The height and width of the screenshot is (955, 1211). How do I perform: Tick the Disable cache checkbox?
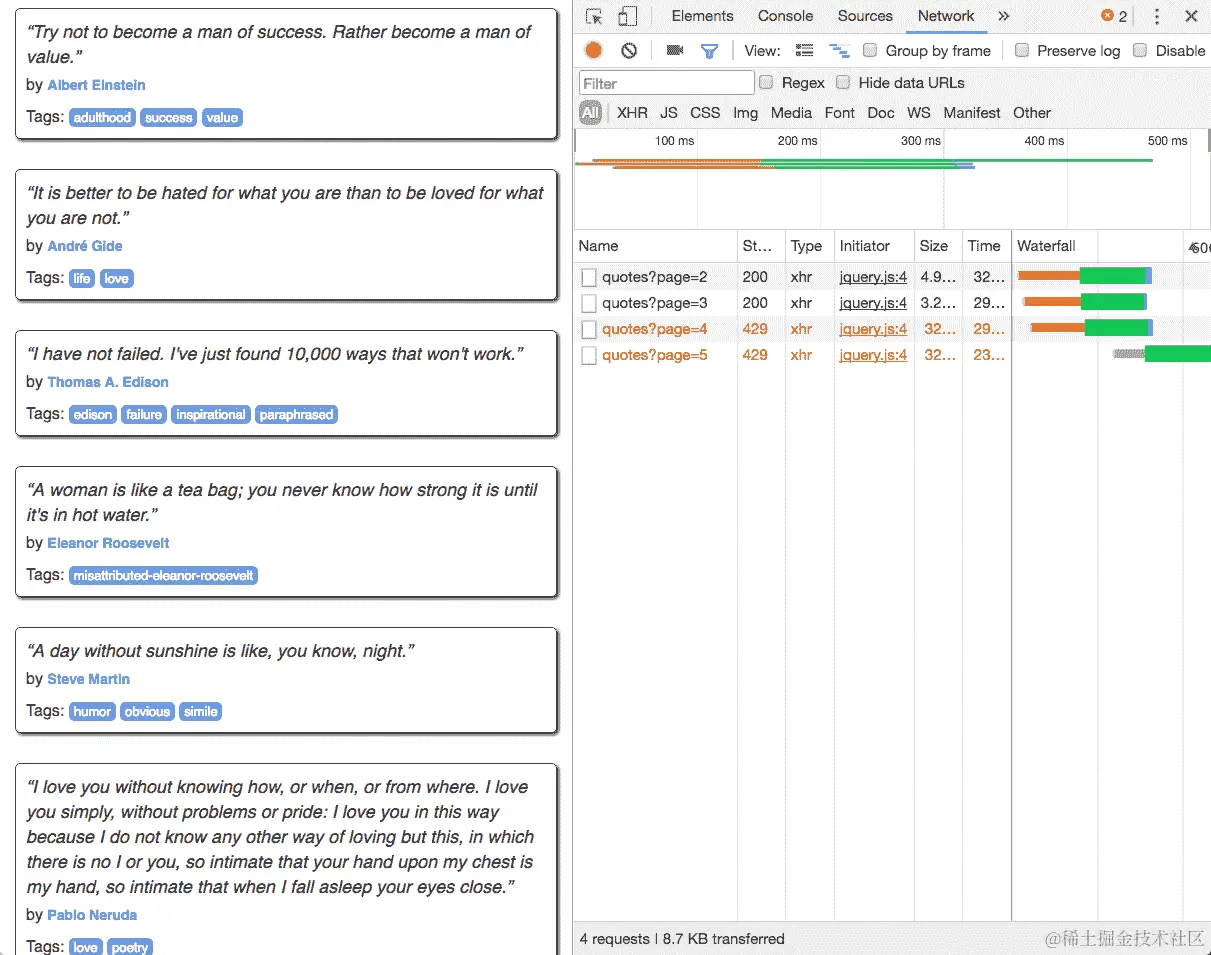(1140, 50)
